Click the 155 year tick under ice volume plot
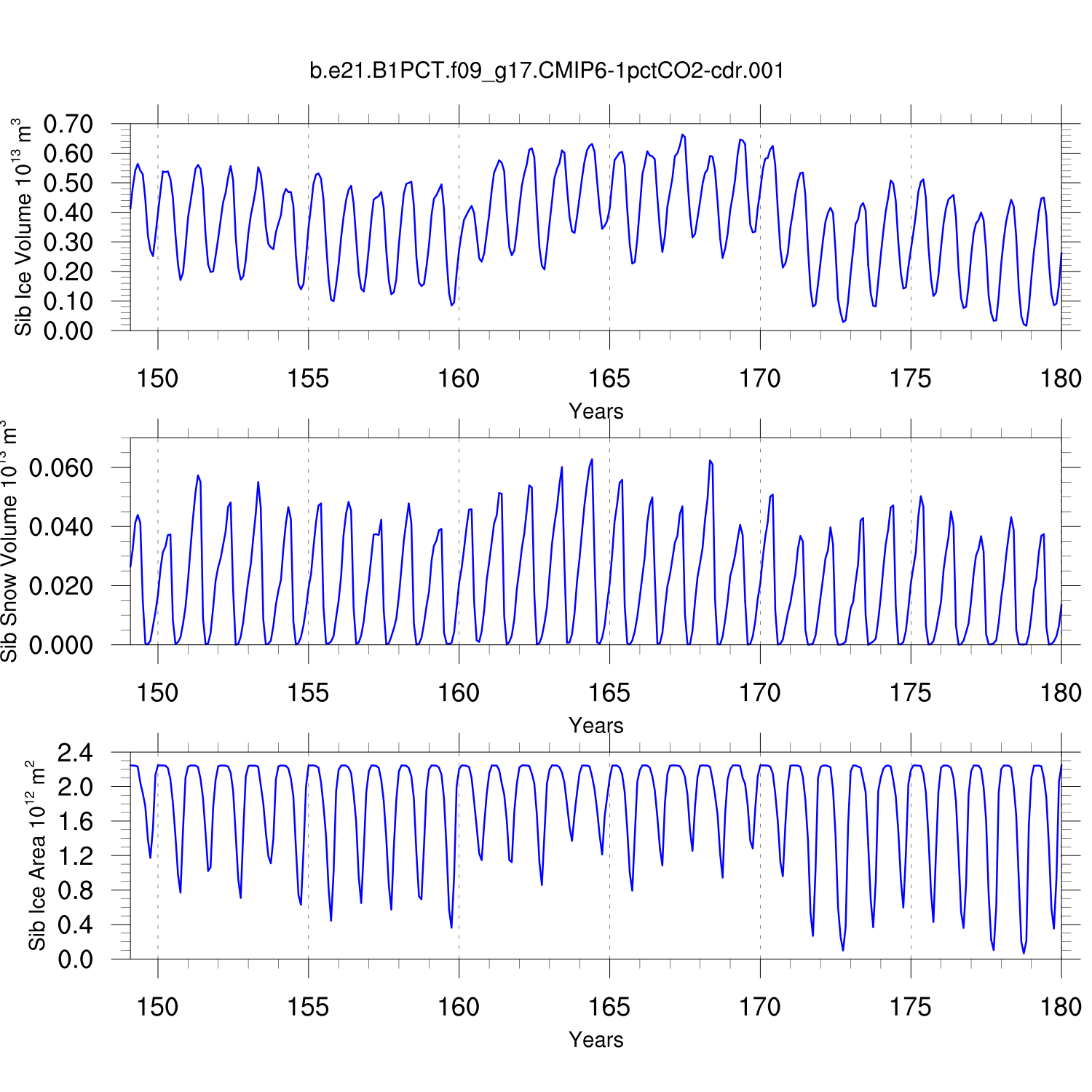Viewport: 1092px width, 1092px height. click(308, 379)
